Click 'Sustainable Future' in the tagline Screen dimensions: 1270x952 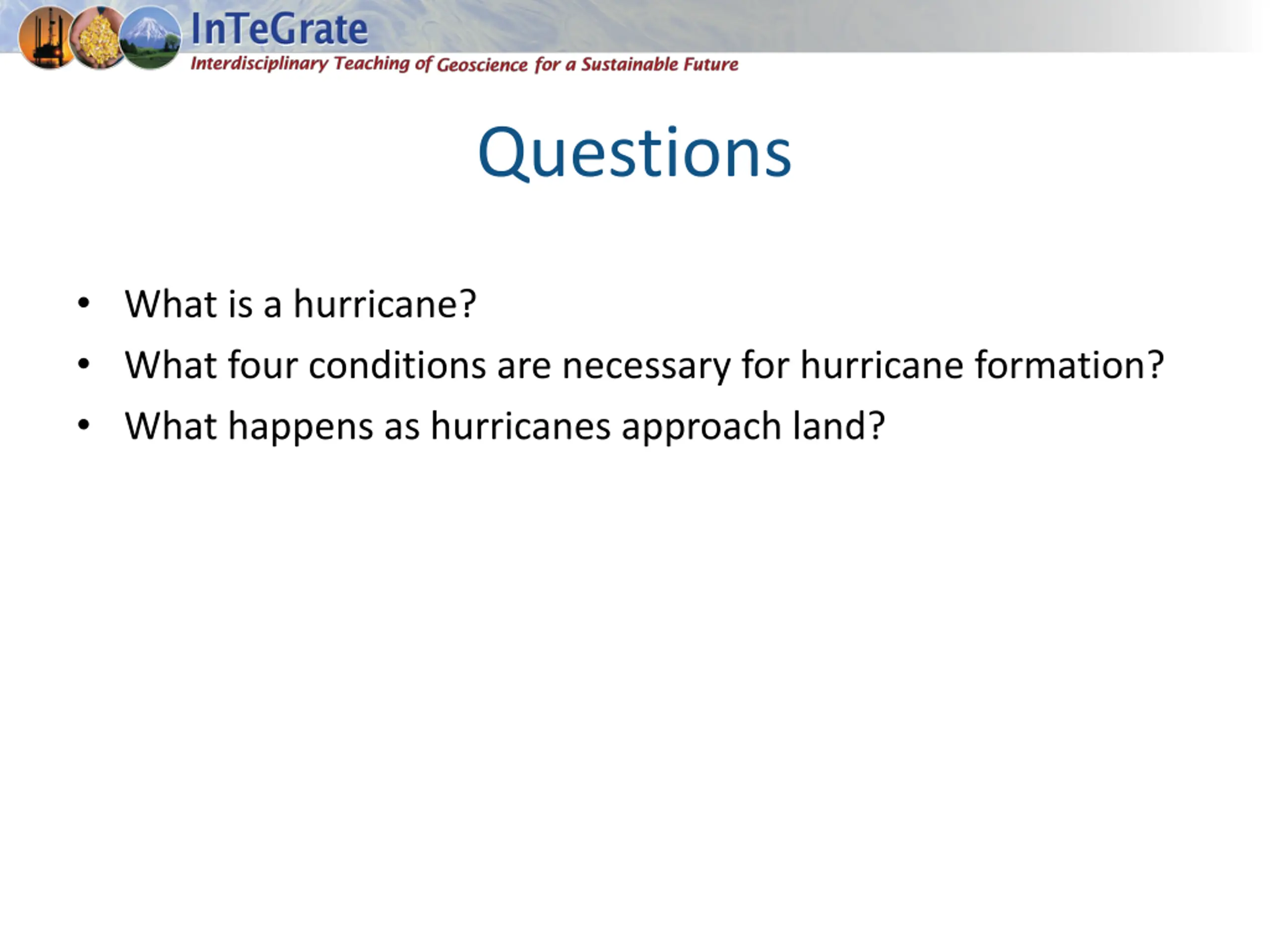coord(660,64)
